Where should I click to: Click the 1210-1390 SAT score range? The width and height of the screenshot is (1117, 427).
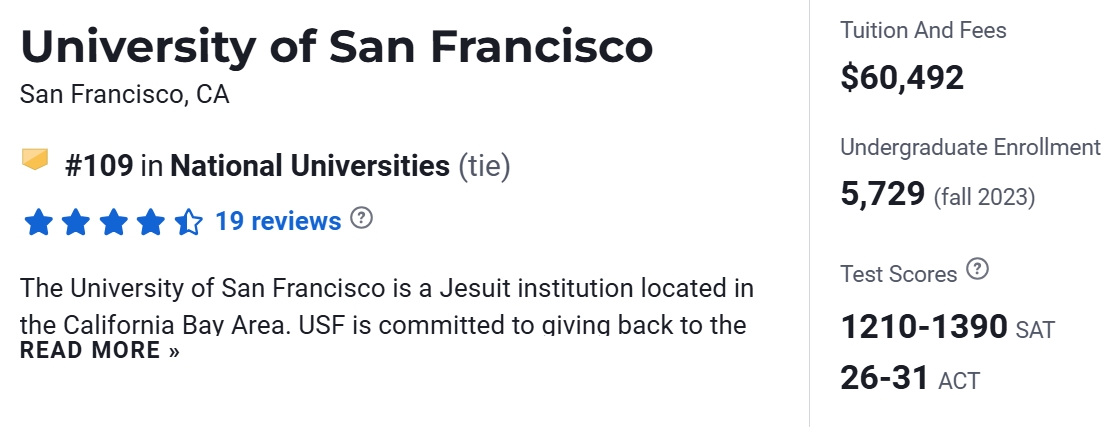point(924,326)
